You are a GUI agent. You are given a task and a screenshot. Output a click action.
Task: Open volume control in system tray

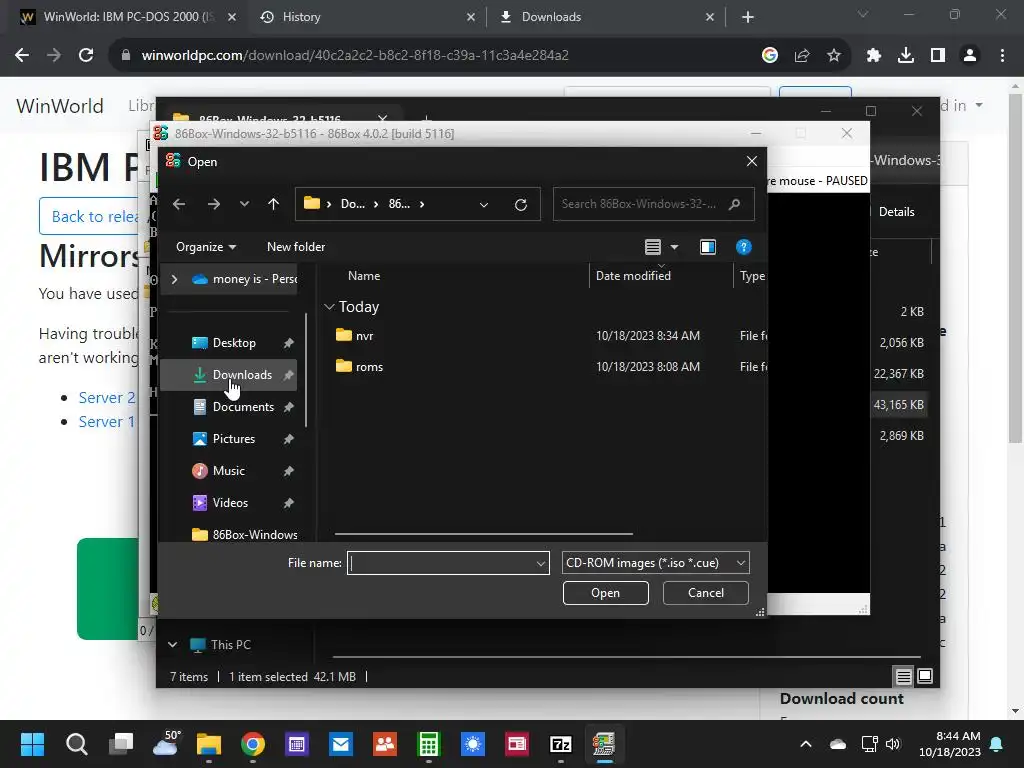click(x=893, y=744)
